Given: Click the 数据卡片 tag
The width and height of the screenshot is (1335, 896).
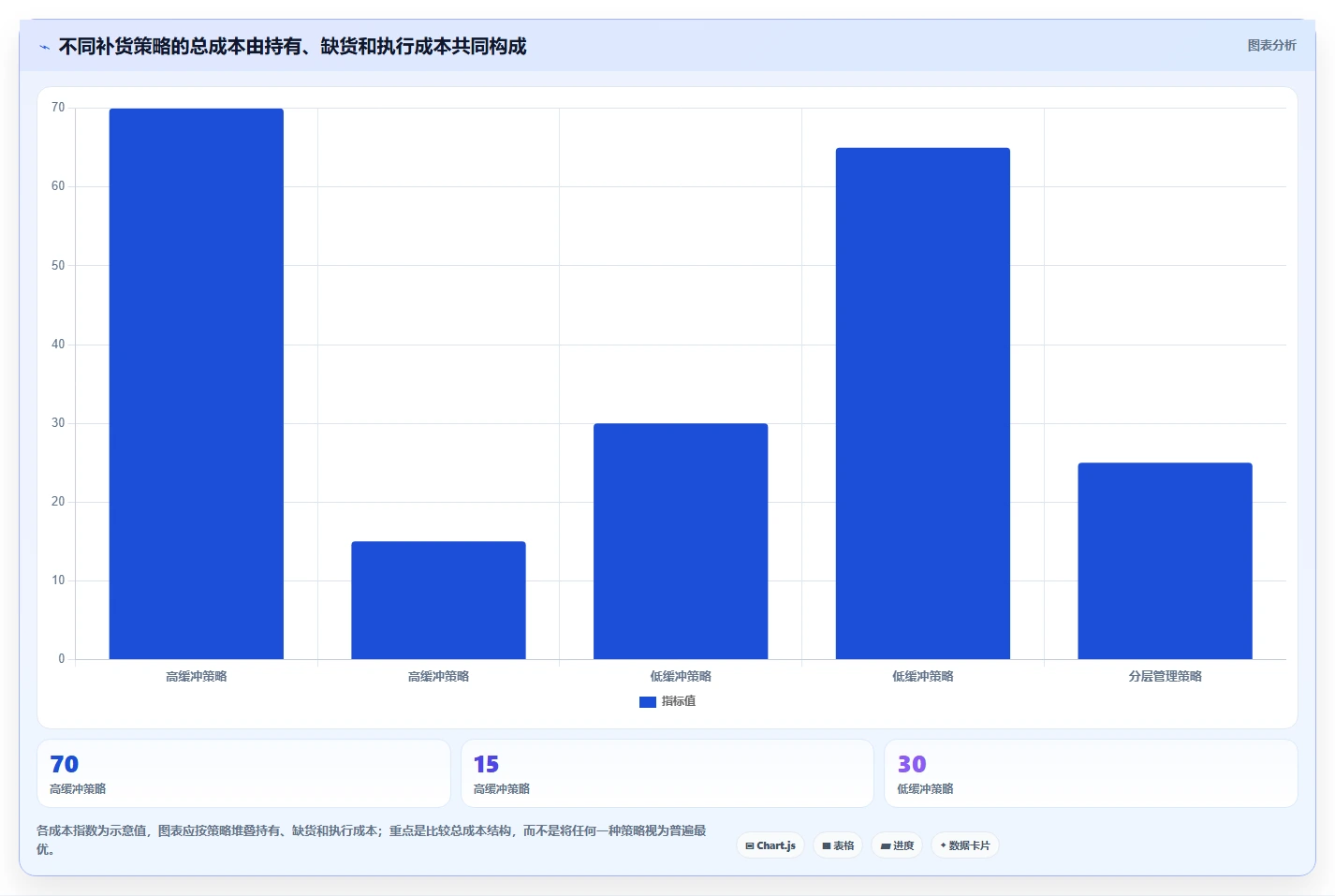Looking at the screenshot, I should point(965,845).
